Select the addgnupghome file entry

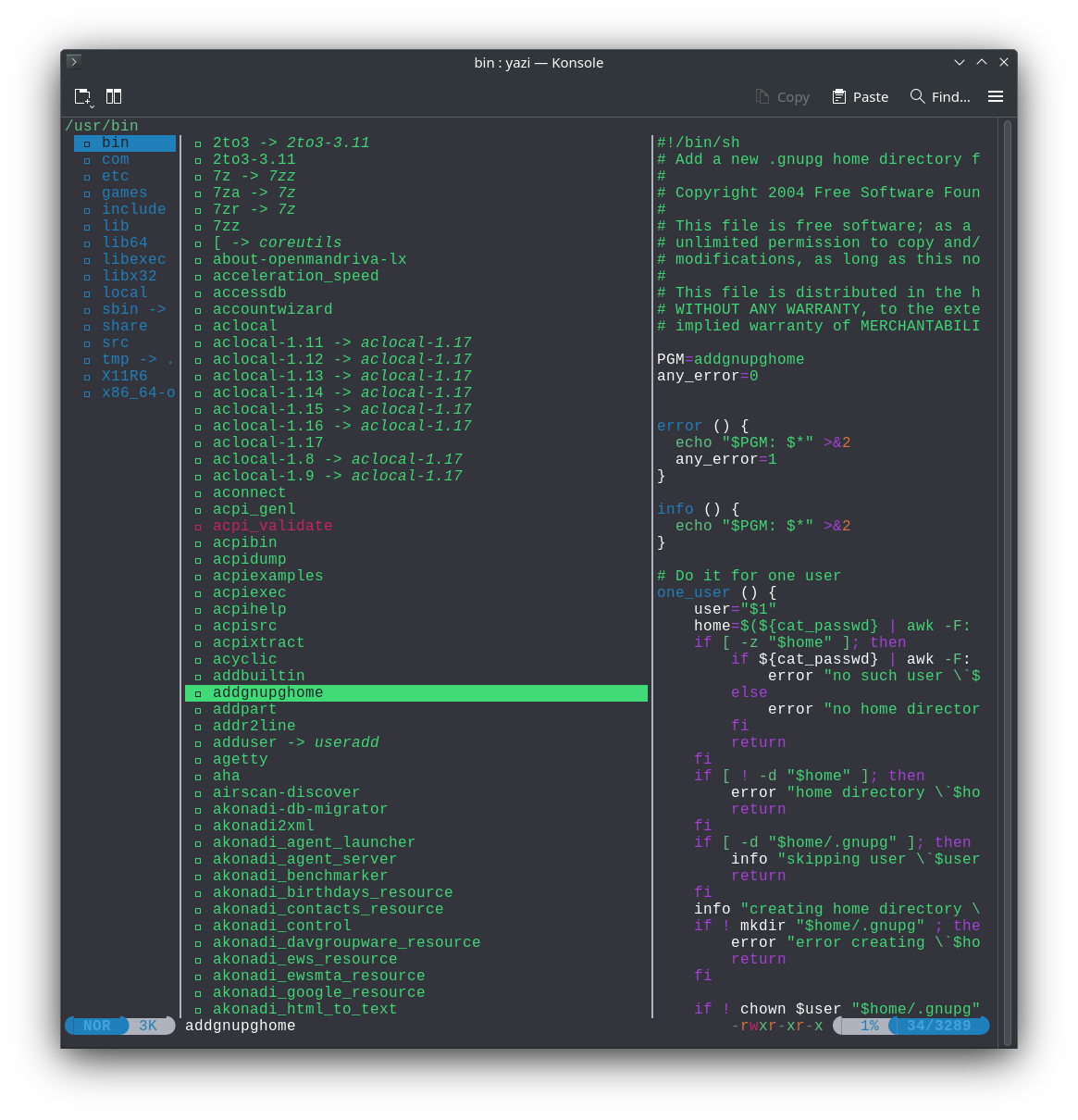tap(267, 692)
